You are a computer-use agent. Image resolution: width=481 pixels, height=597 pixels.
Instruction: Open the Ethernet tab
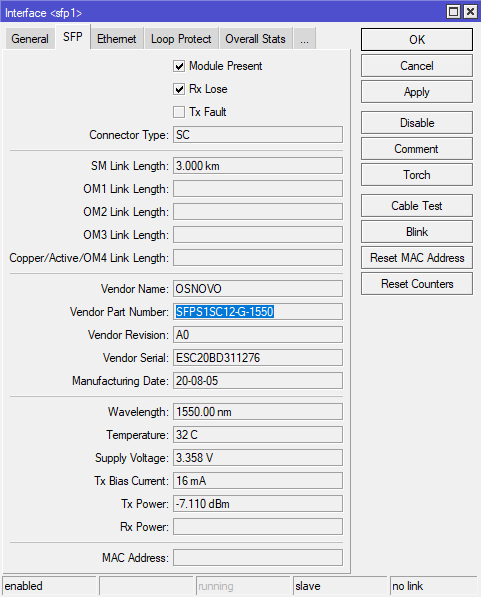coord(117,38)
